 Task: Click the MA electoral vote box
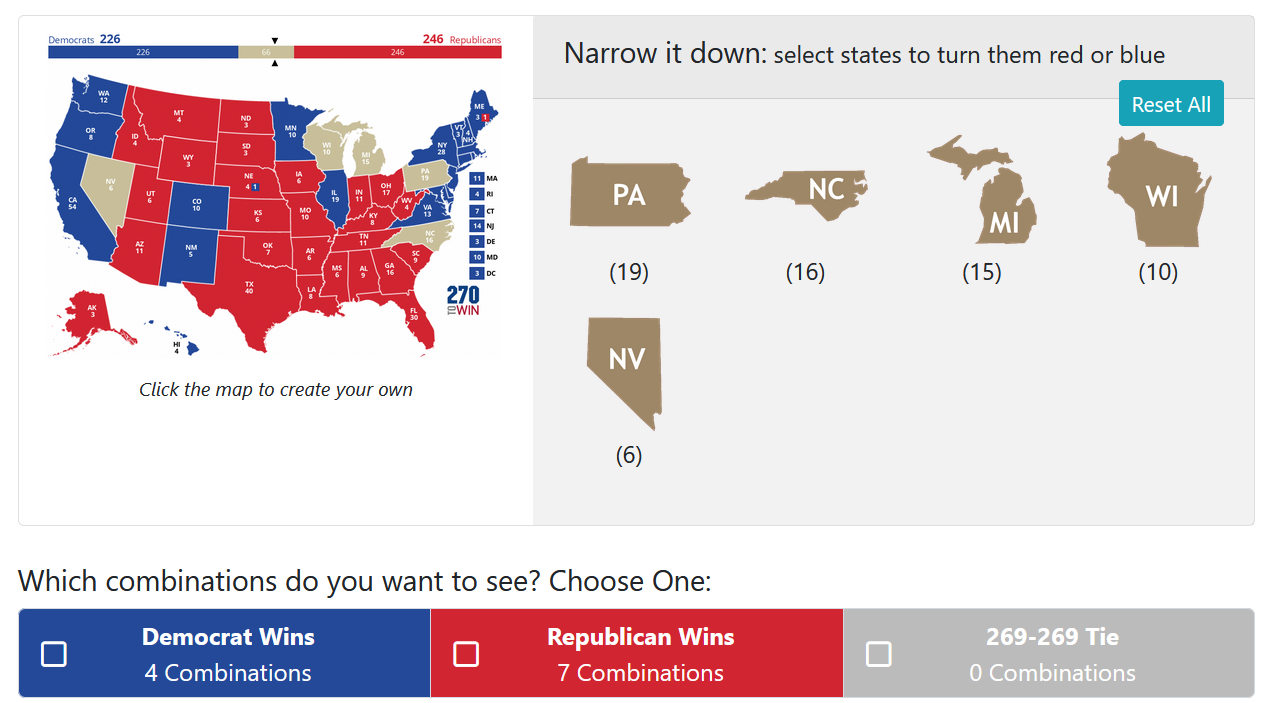click(478, 178)
